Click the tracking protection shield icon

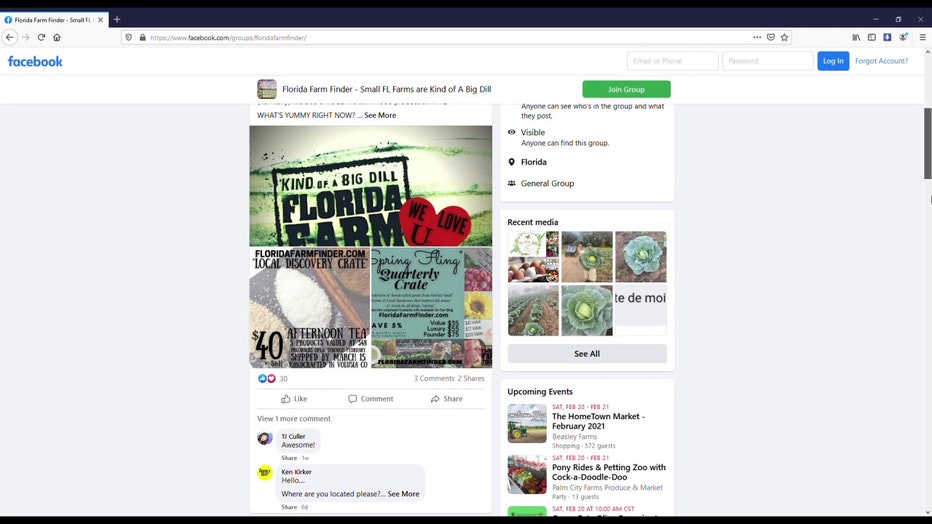click(x=128, y=37)
